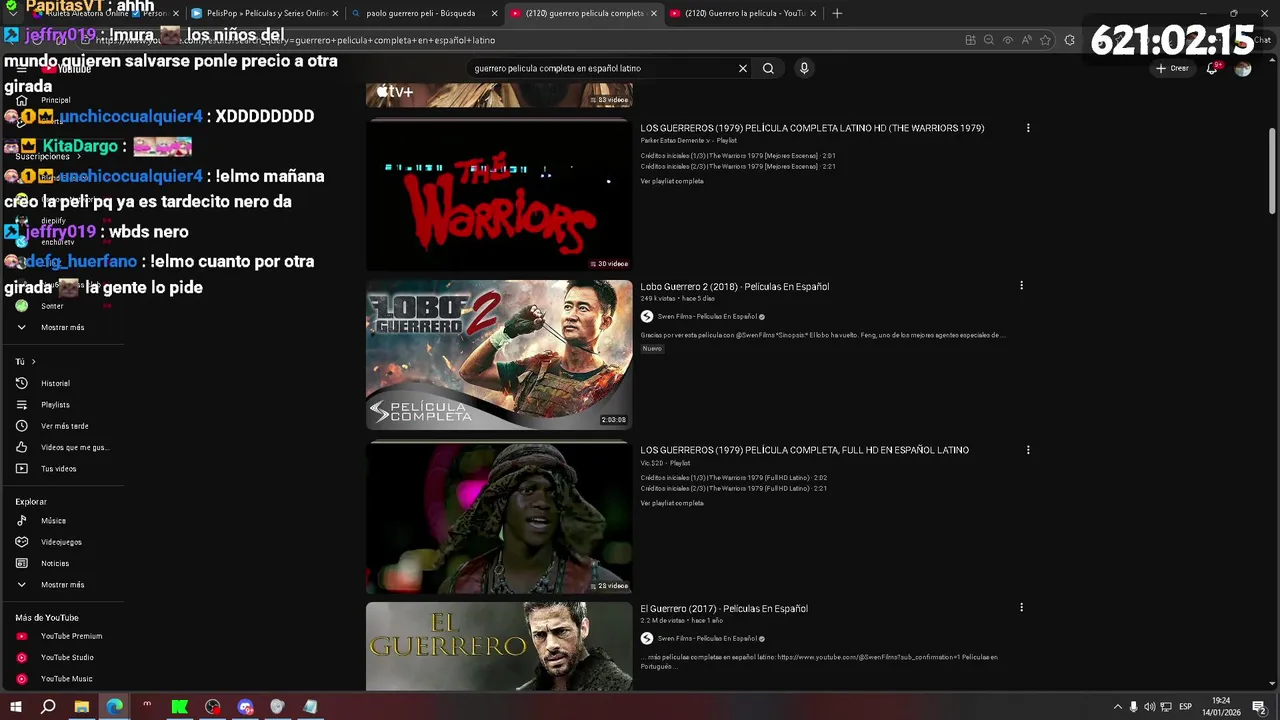Add page to favorites star icon
Image resolution: width=1280 pixels, height=720 pixels.
tap(1045, 40)
